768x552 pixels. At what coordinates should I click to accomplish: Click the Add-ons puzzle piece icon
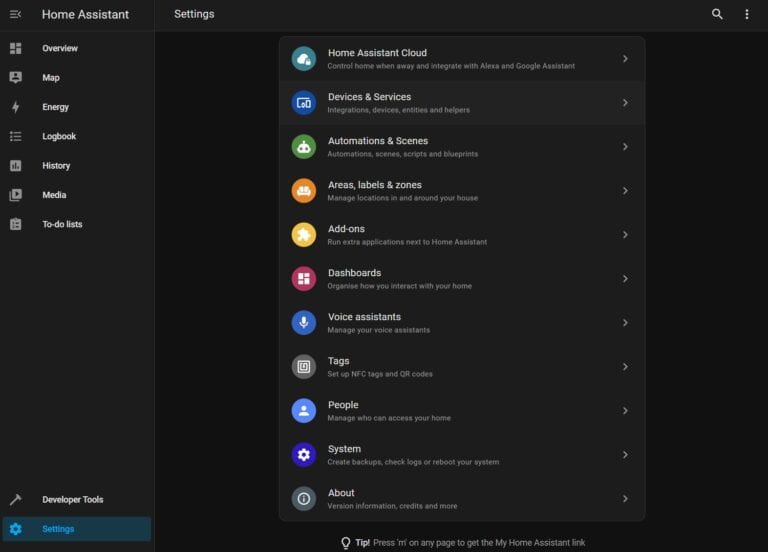pyautogui.click(x=304, y=235)
